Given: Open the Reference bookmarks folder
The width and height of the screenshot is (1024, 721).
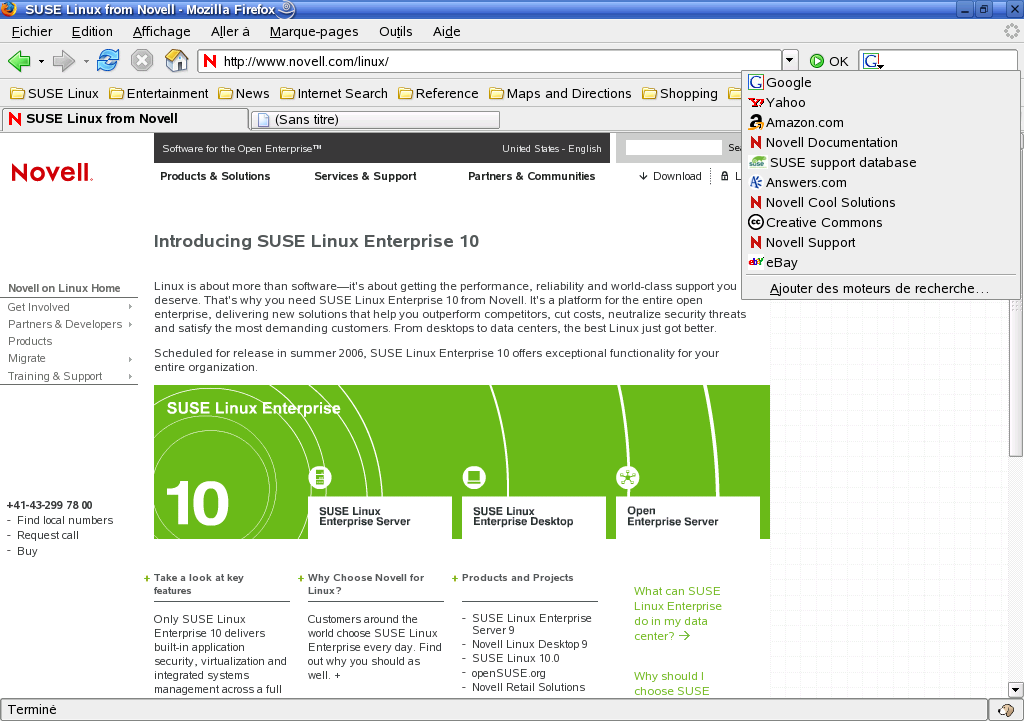Looking at the screenshot, I should coord(438,93).
